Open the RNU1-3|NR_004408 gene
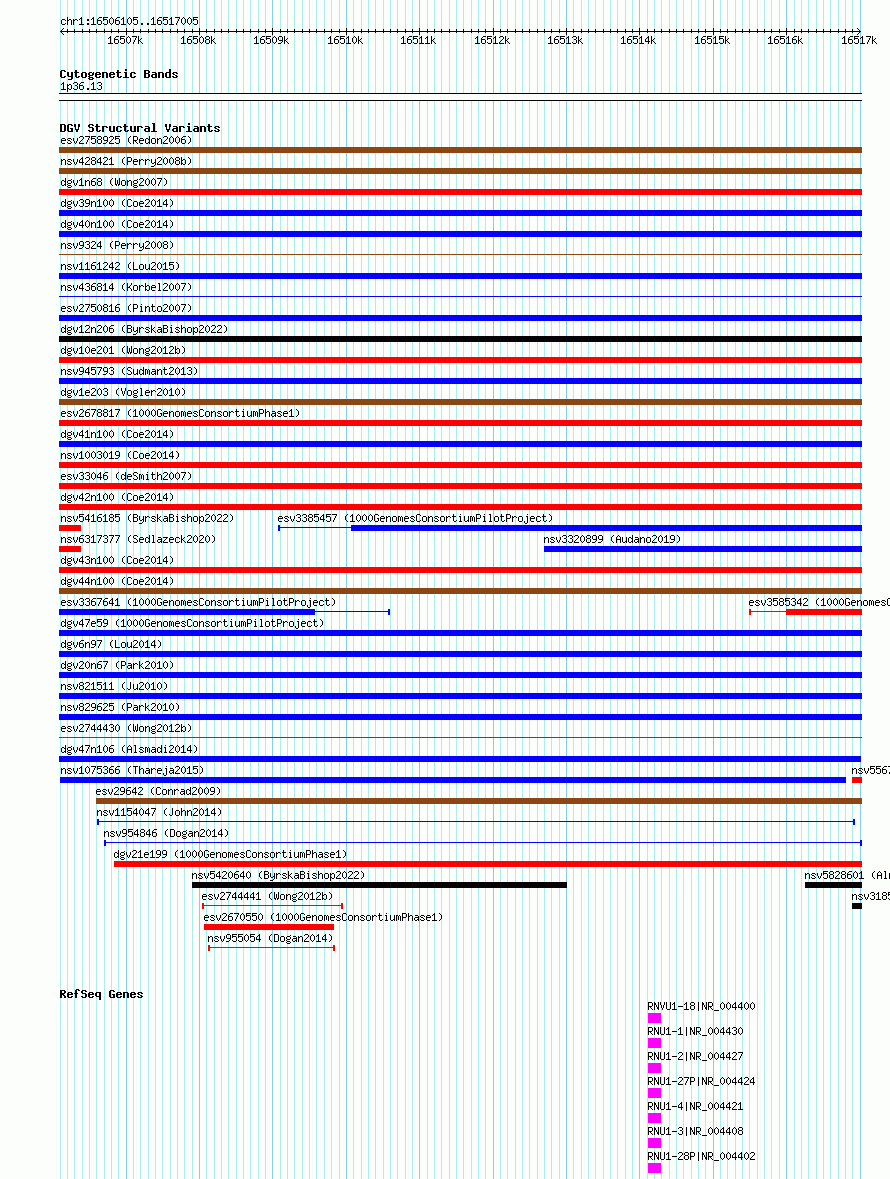Screen dimensions: 890x1179 coord(695,1133)
